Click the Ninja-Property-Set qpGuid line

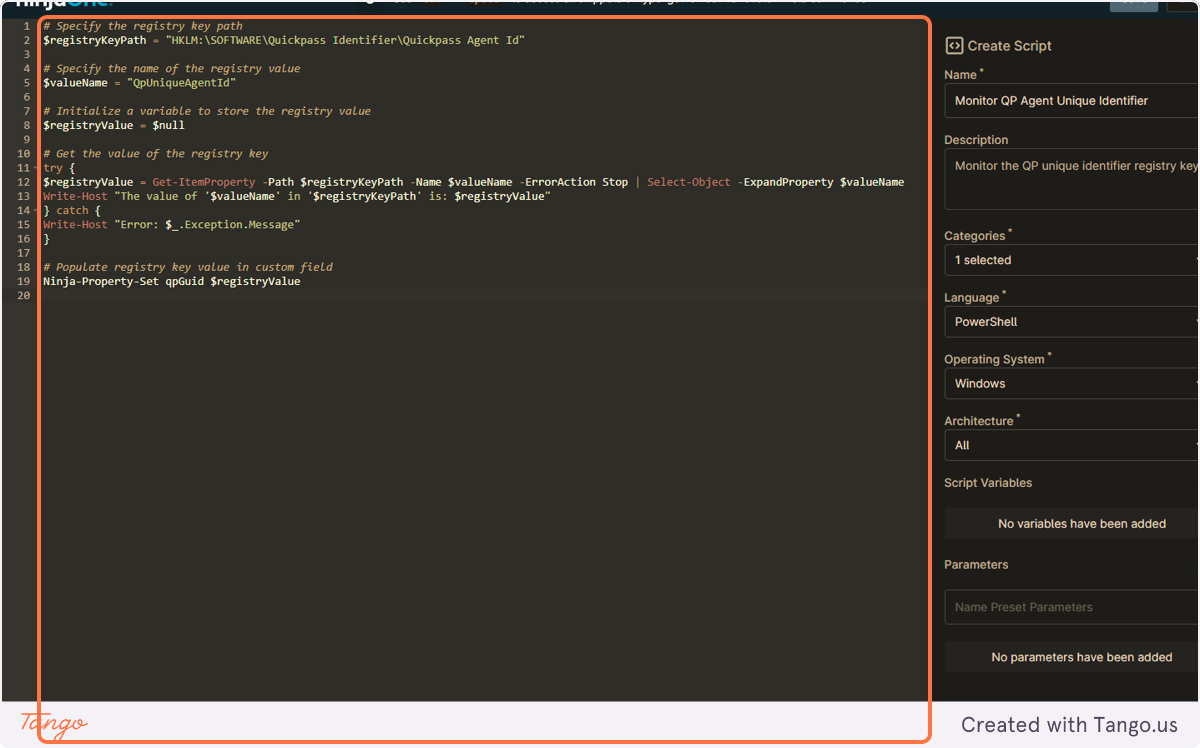tap(172, 282)
